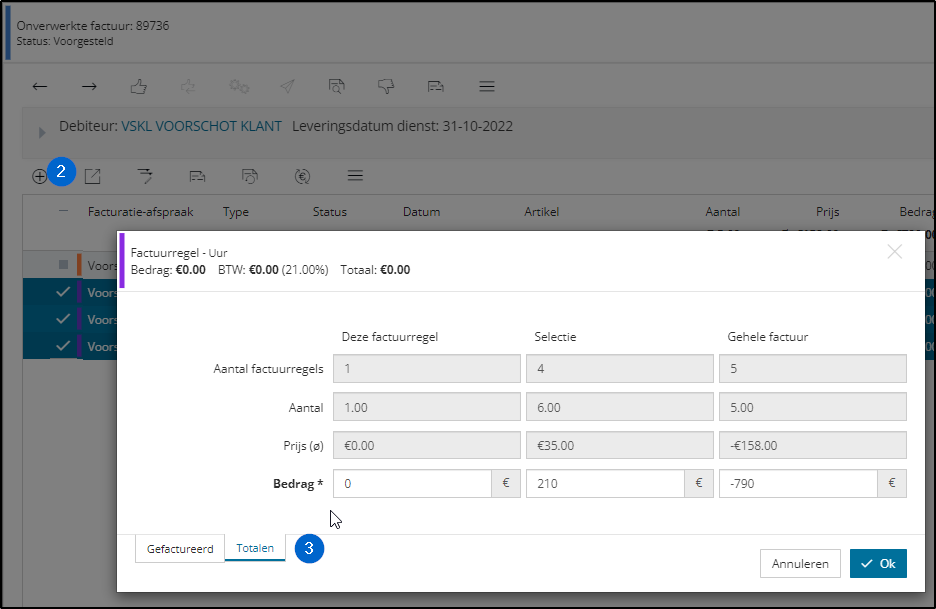This screenshot has height=609, width=936.
Task: Click the Aantal field showing 1.00
Action: click(x=427, y=407)
